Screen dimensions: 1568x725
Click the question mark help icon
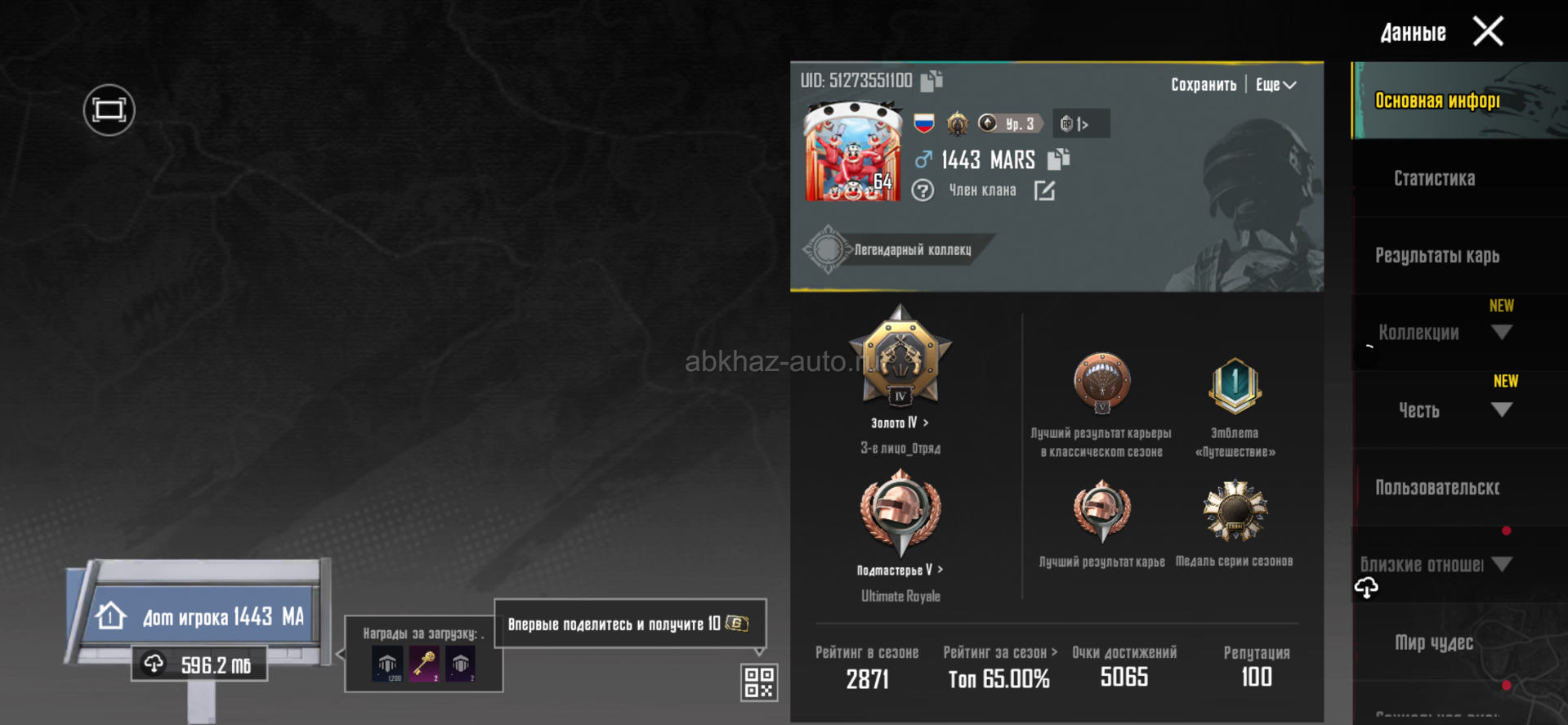922,190
